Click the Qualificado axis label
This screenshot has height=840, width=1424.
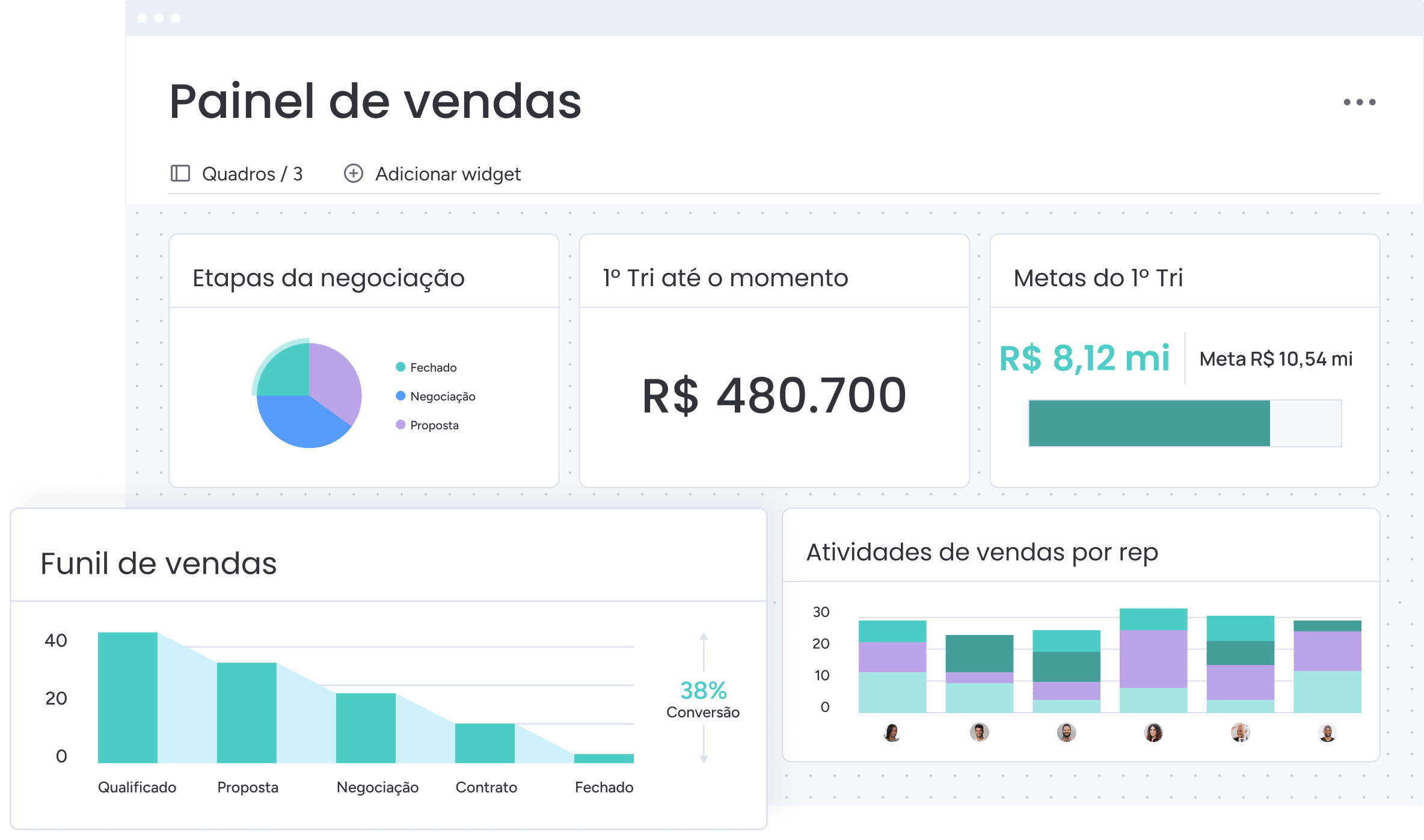point(137,787)
